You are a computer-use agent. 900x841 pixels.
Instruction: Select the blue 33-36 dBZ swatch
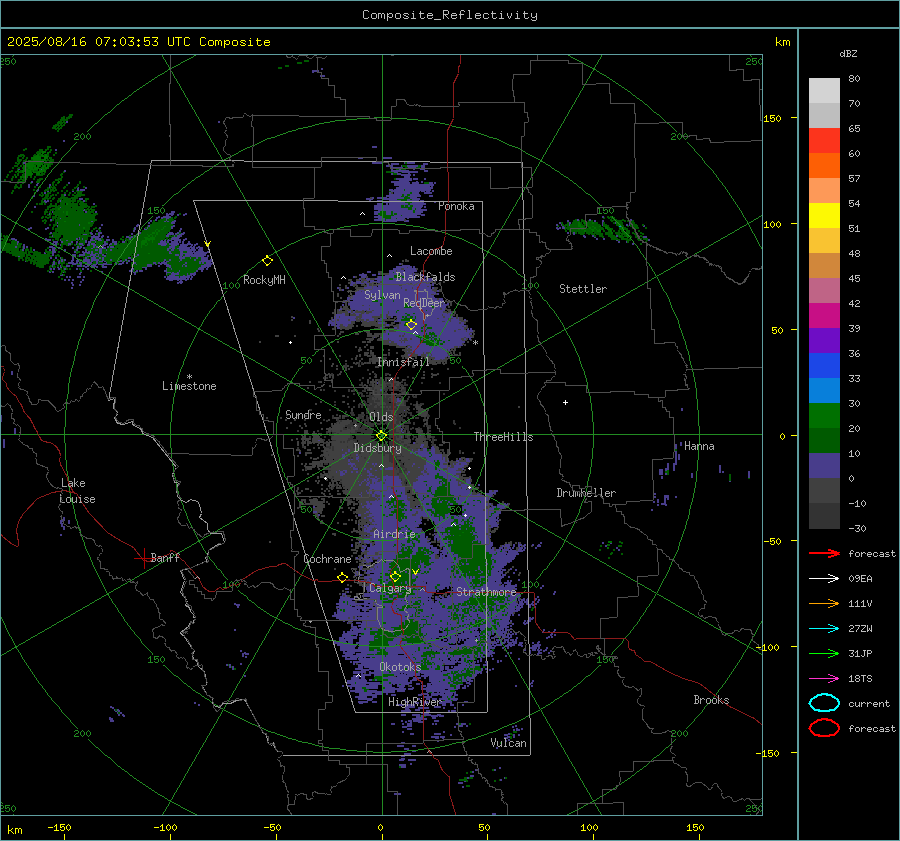(x=824, y=366)
